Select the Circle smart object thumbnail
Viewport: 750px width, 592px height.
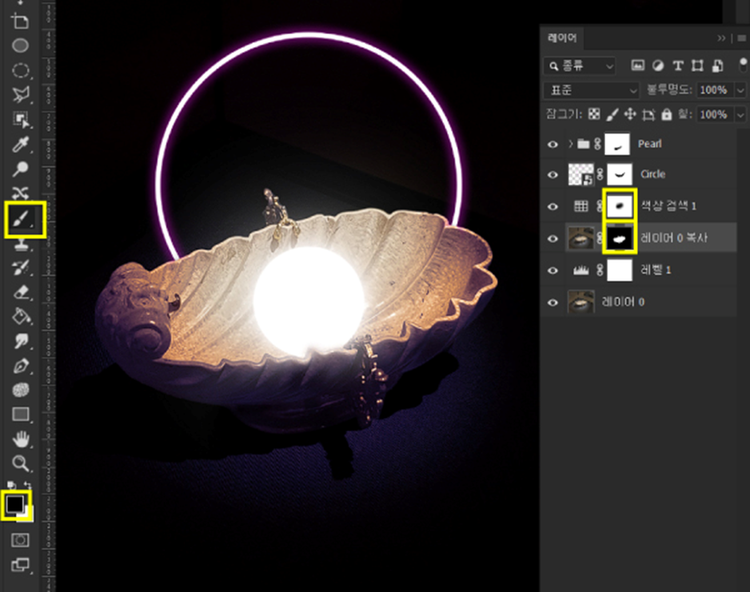pyautogui.click(x=581, y=175)
